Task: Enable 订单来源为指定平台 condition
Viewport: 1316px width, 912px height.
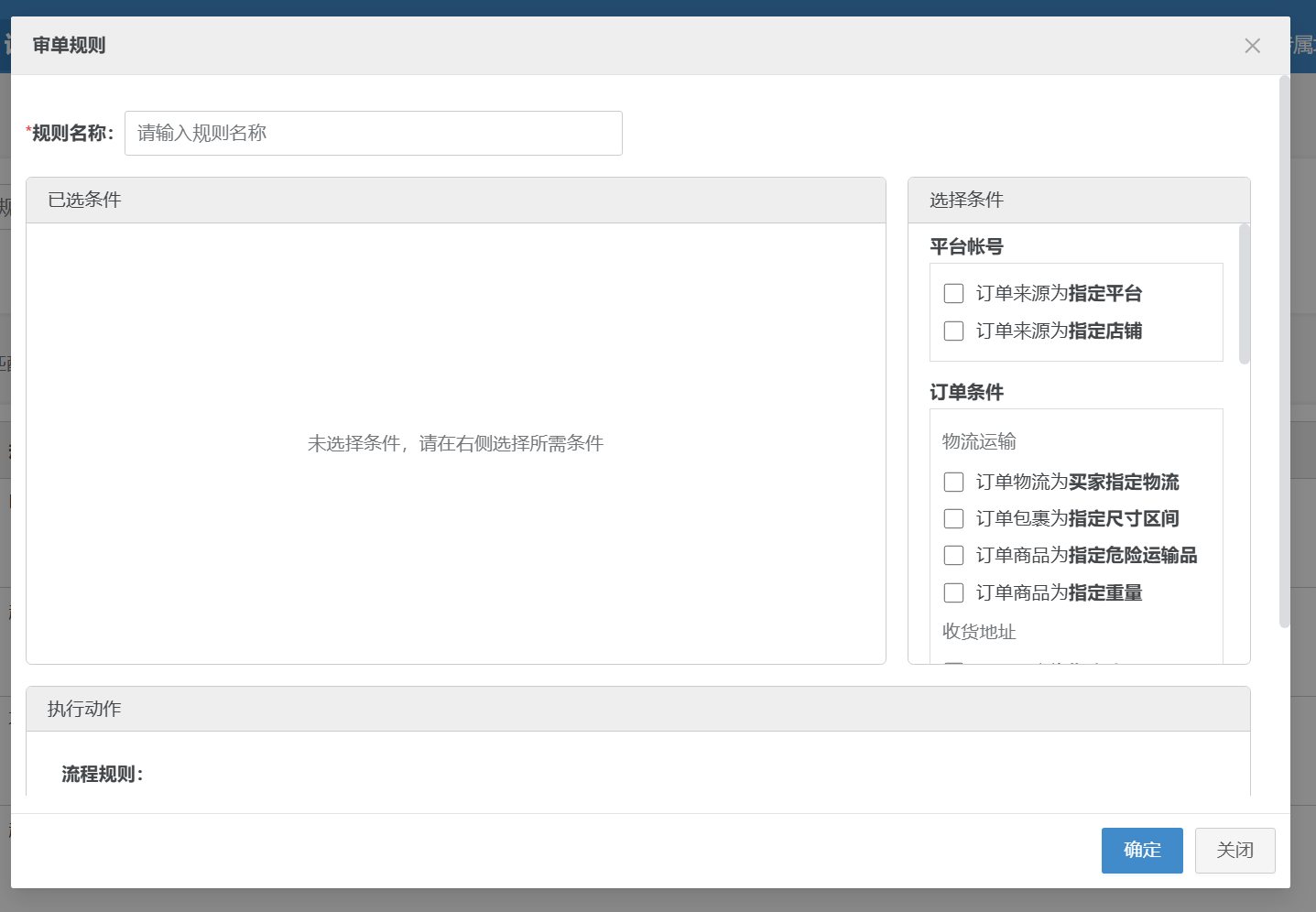Action: 953,293
